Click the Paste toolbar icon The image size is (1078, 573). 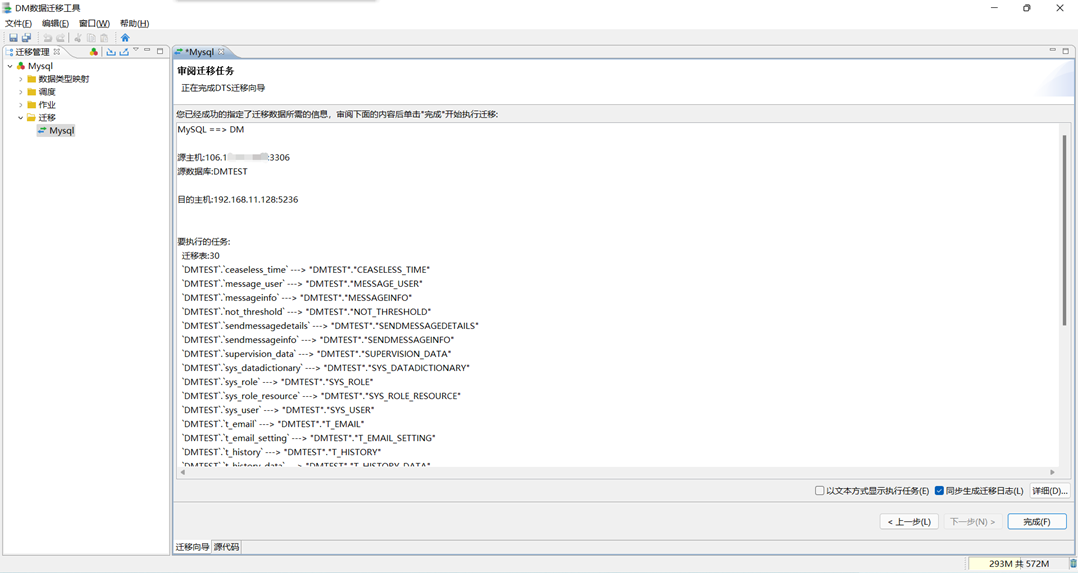coord(104,38)
